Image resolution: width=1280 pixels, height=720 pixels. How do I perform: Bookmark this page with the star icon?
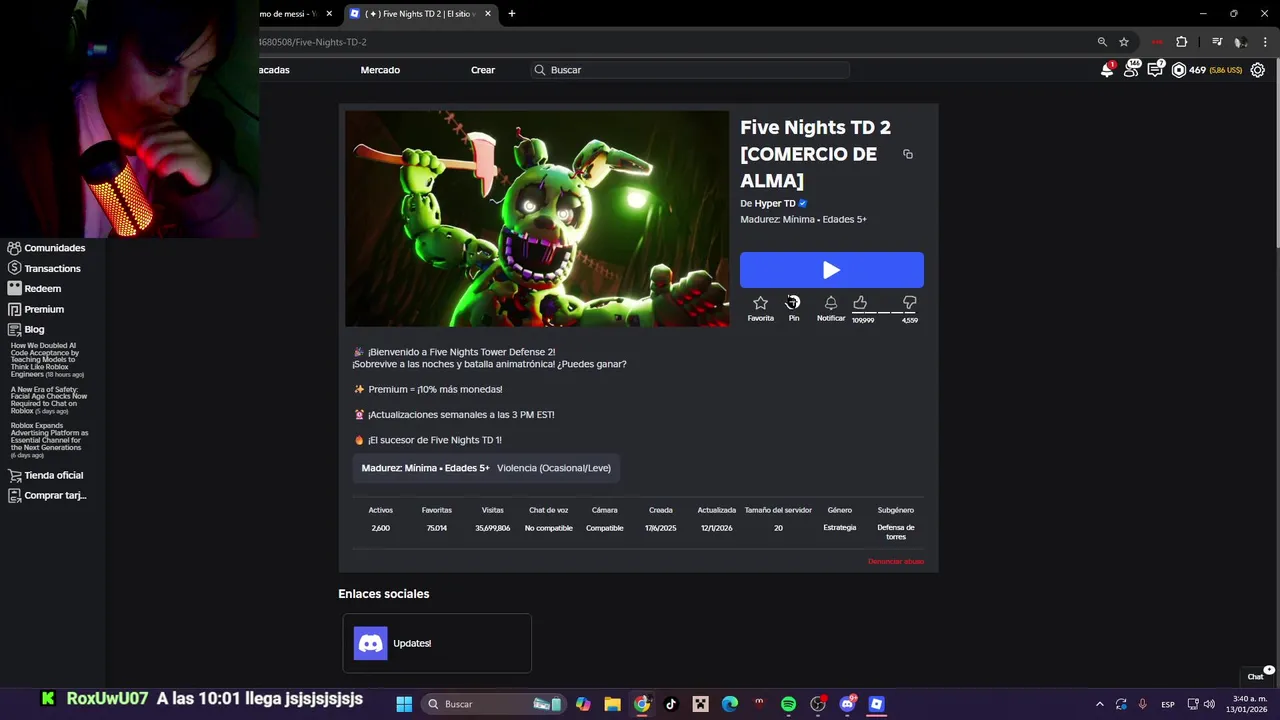[x=1124, y=42]
